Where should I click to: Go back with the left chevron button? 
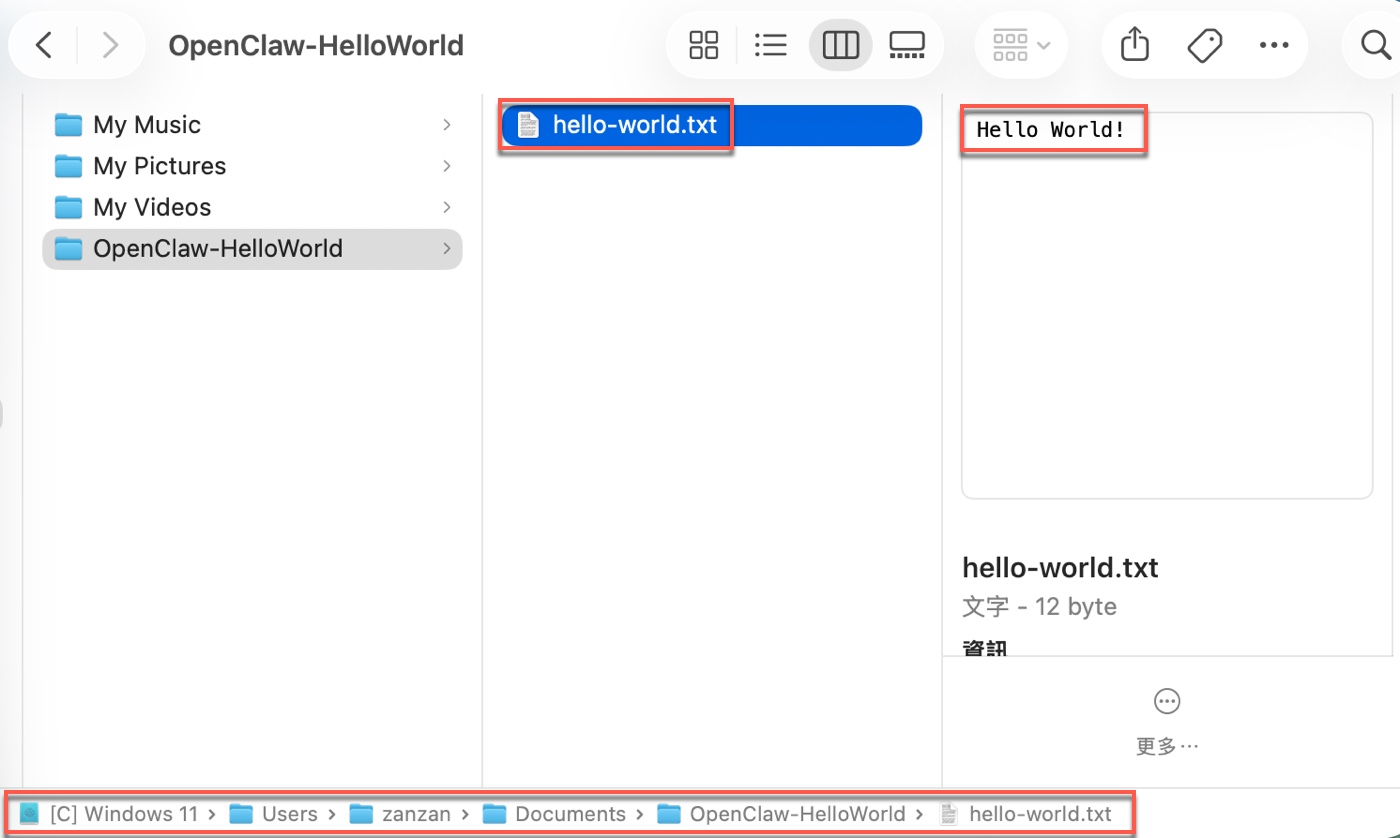coord(44,45)
